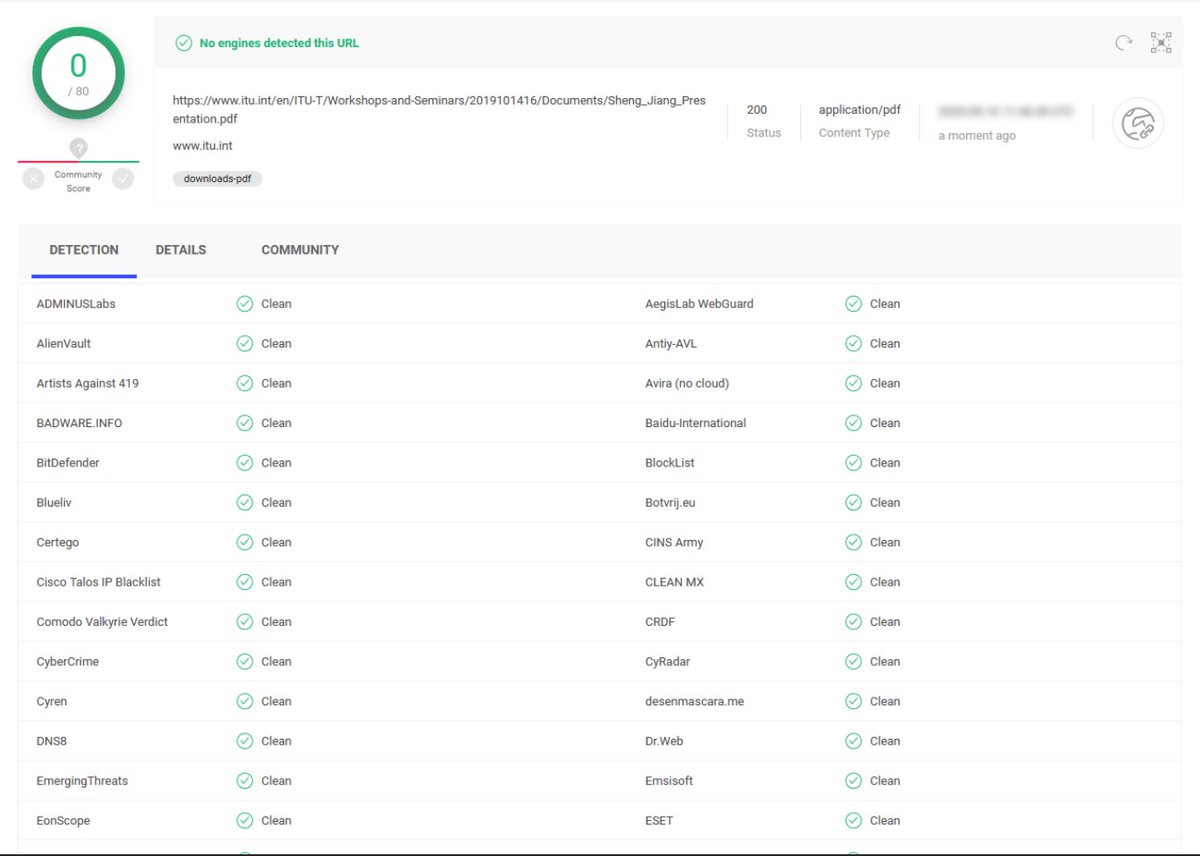Click the Emsisoft engine name

[x=669, y=781]
